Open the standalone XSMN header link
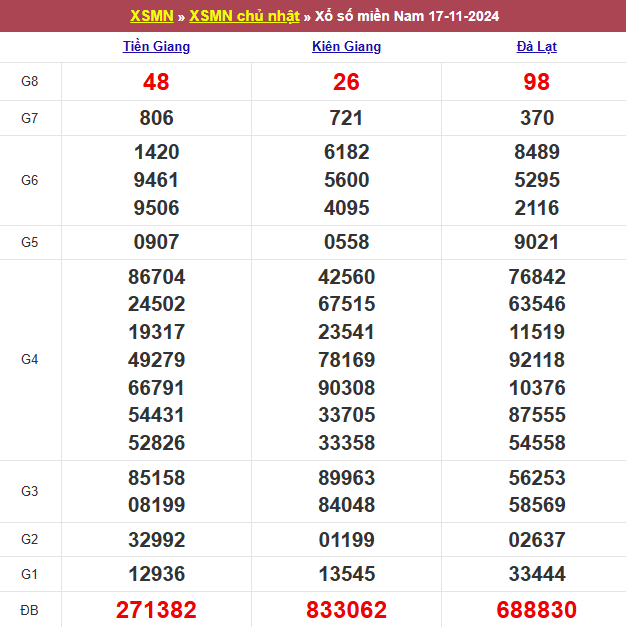Image resolution: width=626 pixels, height=627 pixels. (153, 16)
